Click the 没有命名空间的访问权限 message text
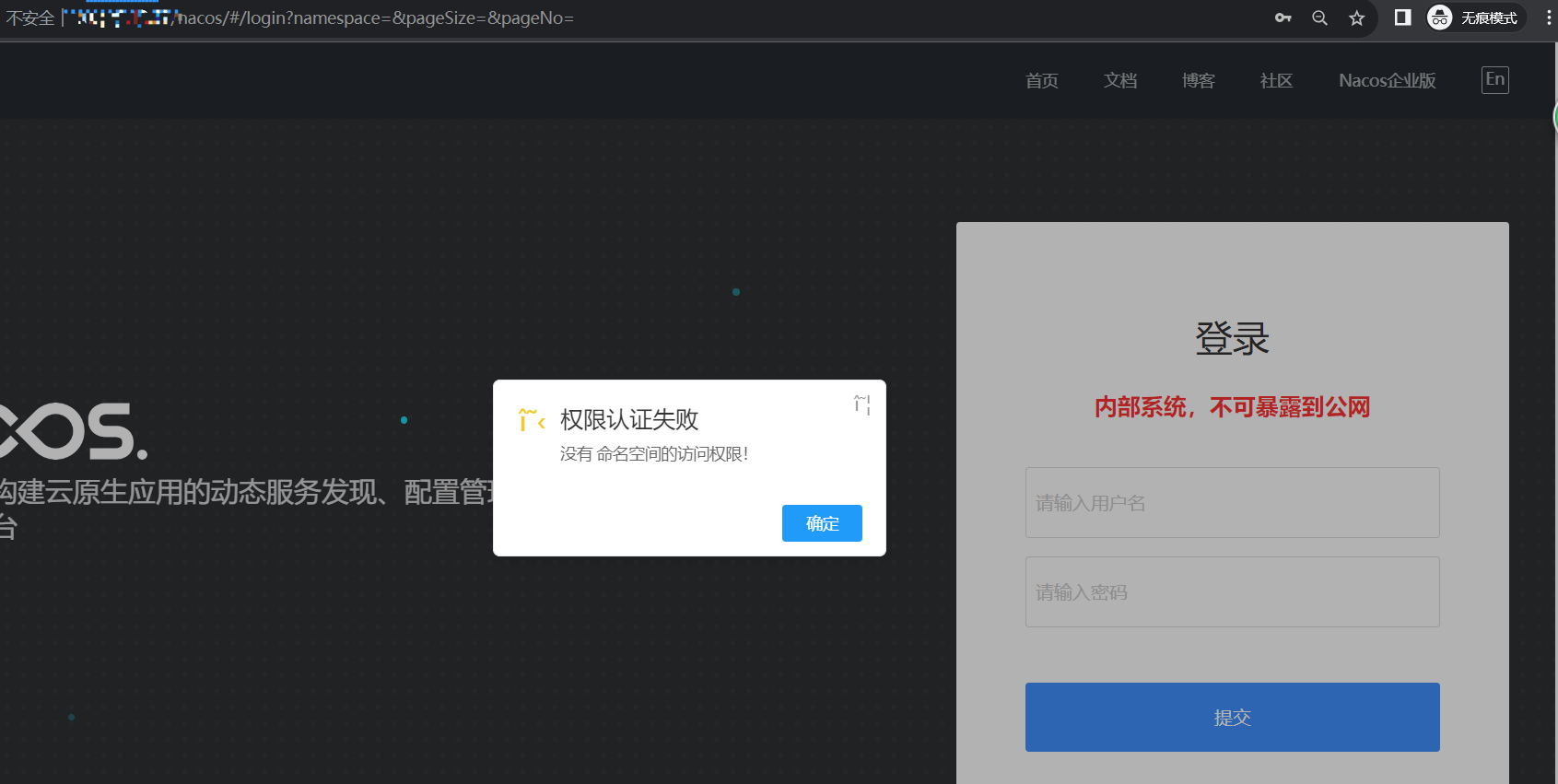The height and width of the screenshot is (784, 1558). pos(654,454)
